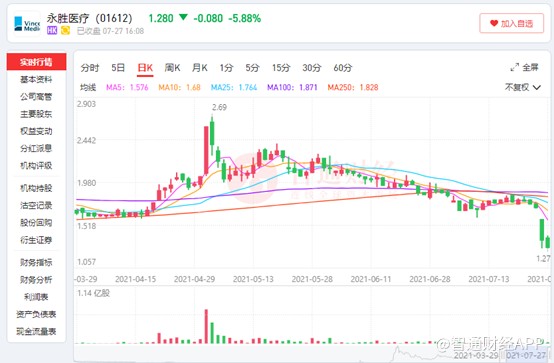Open 公司高管 in the sidebar
Image resolution: width=554 pixels, height=363 pixels.
point(36,96)
